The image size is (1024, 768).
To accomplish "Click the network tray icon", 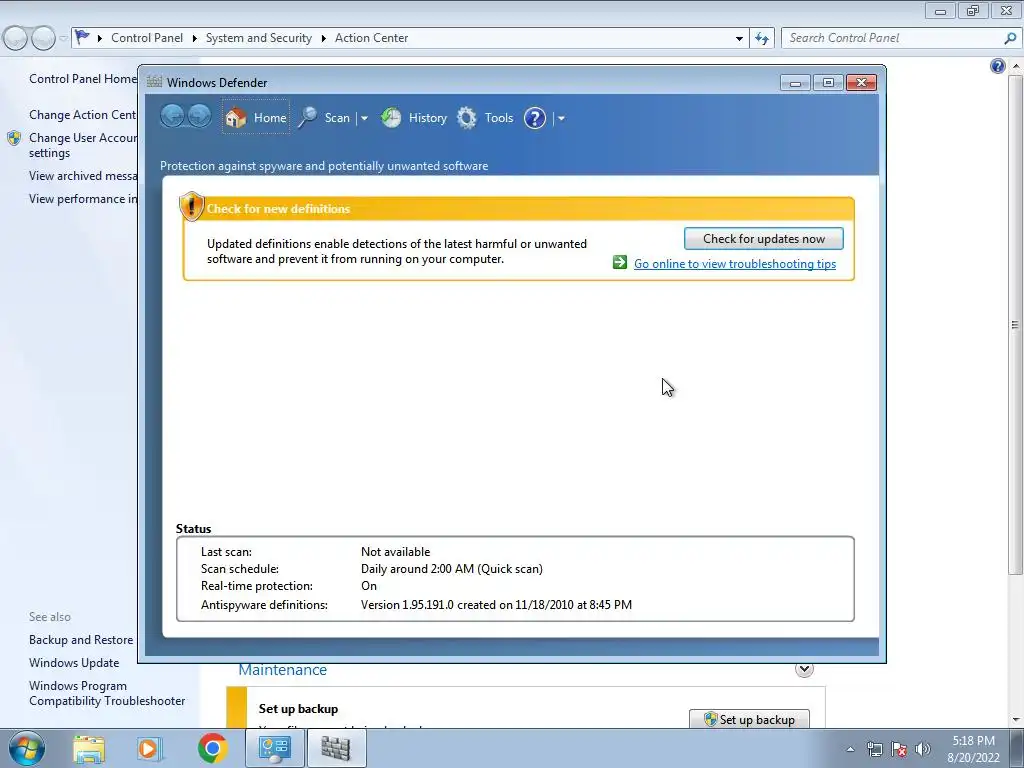I will pyautogui.click(x=874, y=749).
